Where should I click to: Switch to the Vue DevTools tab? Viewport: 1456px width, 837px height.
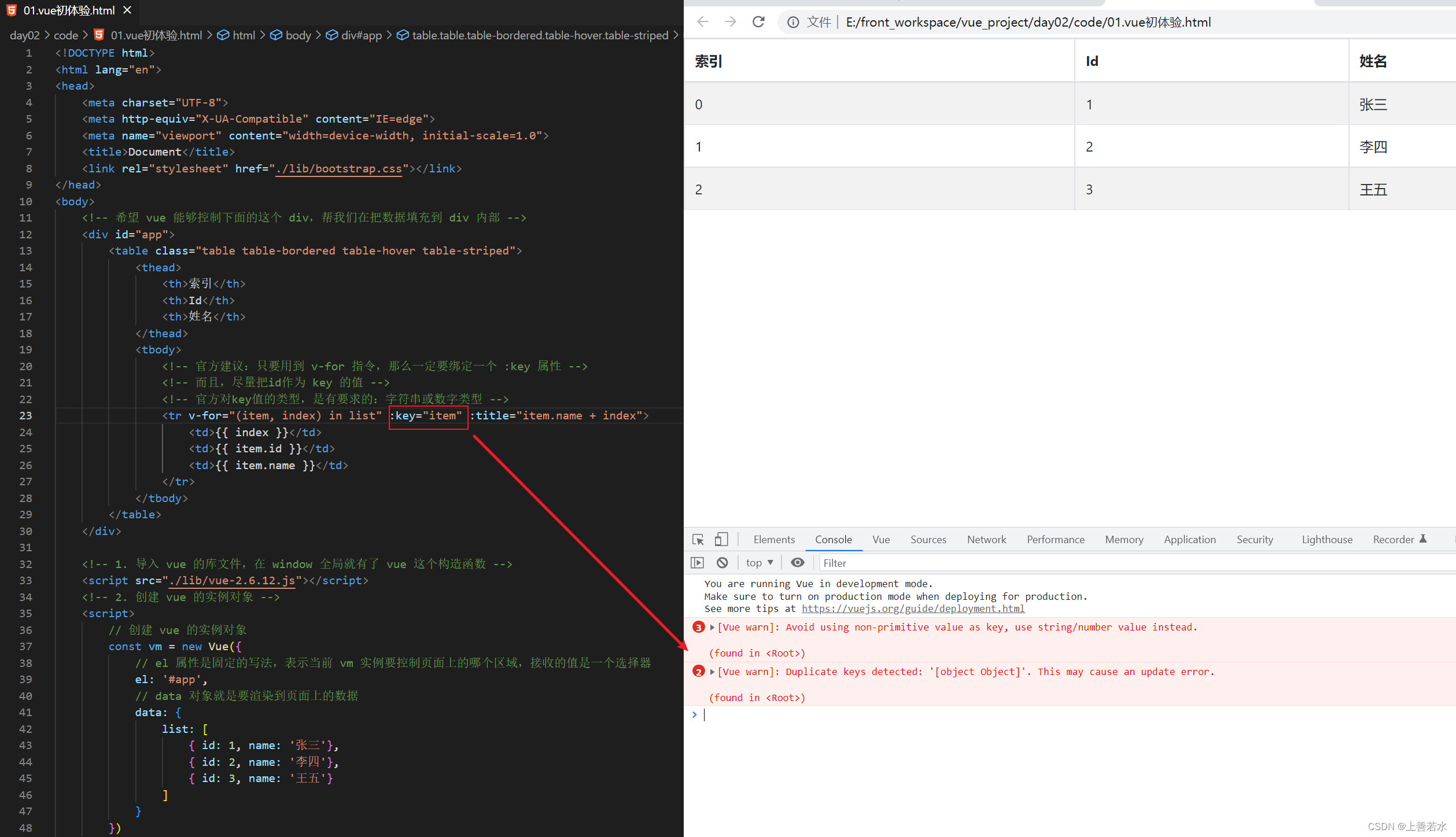coord(881,540)
